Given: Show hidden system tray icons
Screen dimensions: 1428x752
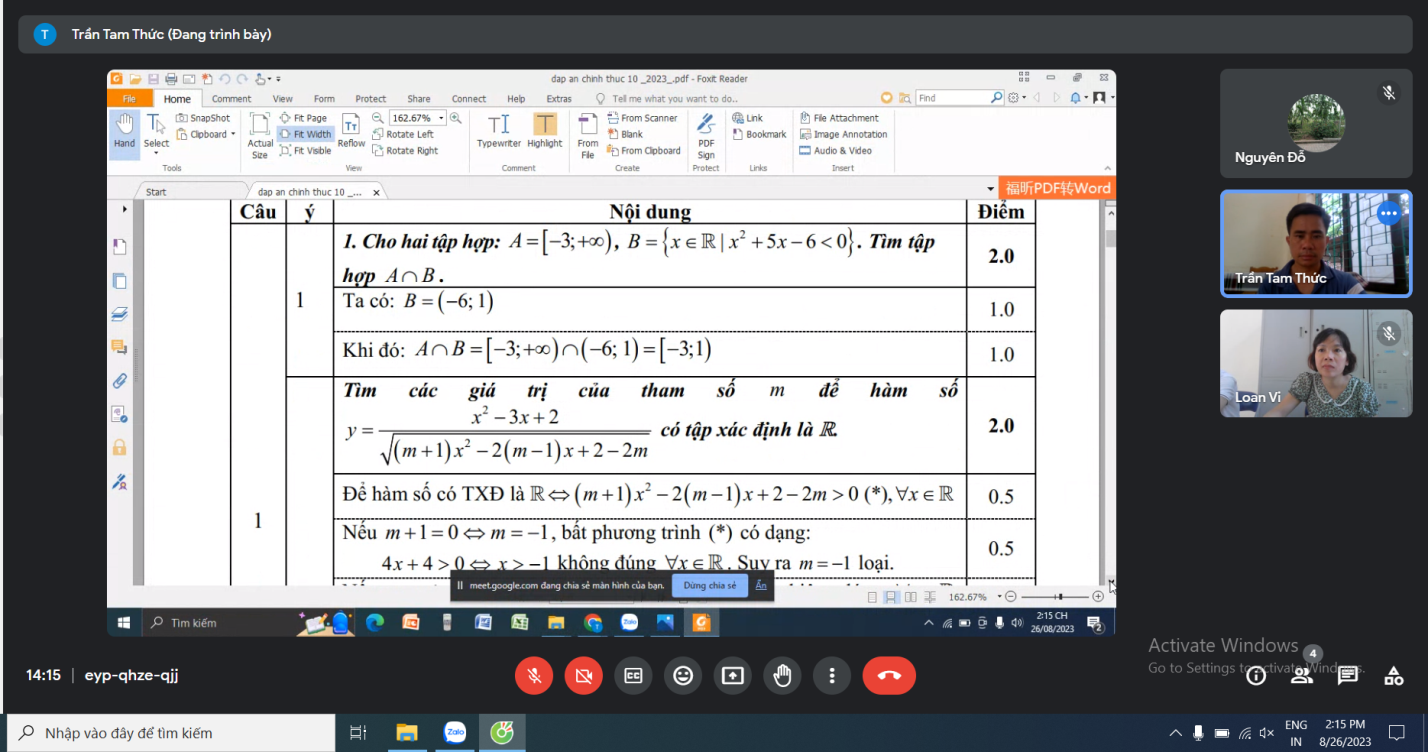Looking at the screenshot, I should (1176, 733).
